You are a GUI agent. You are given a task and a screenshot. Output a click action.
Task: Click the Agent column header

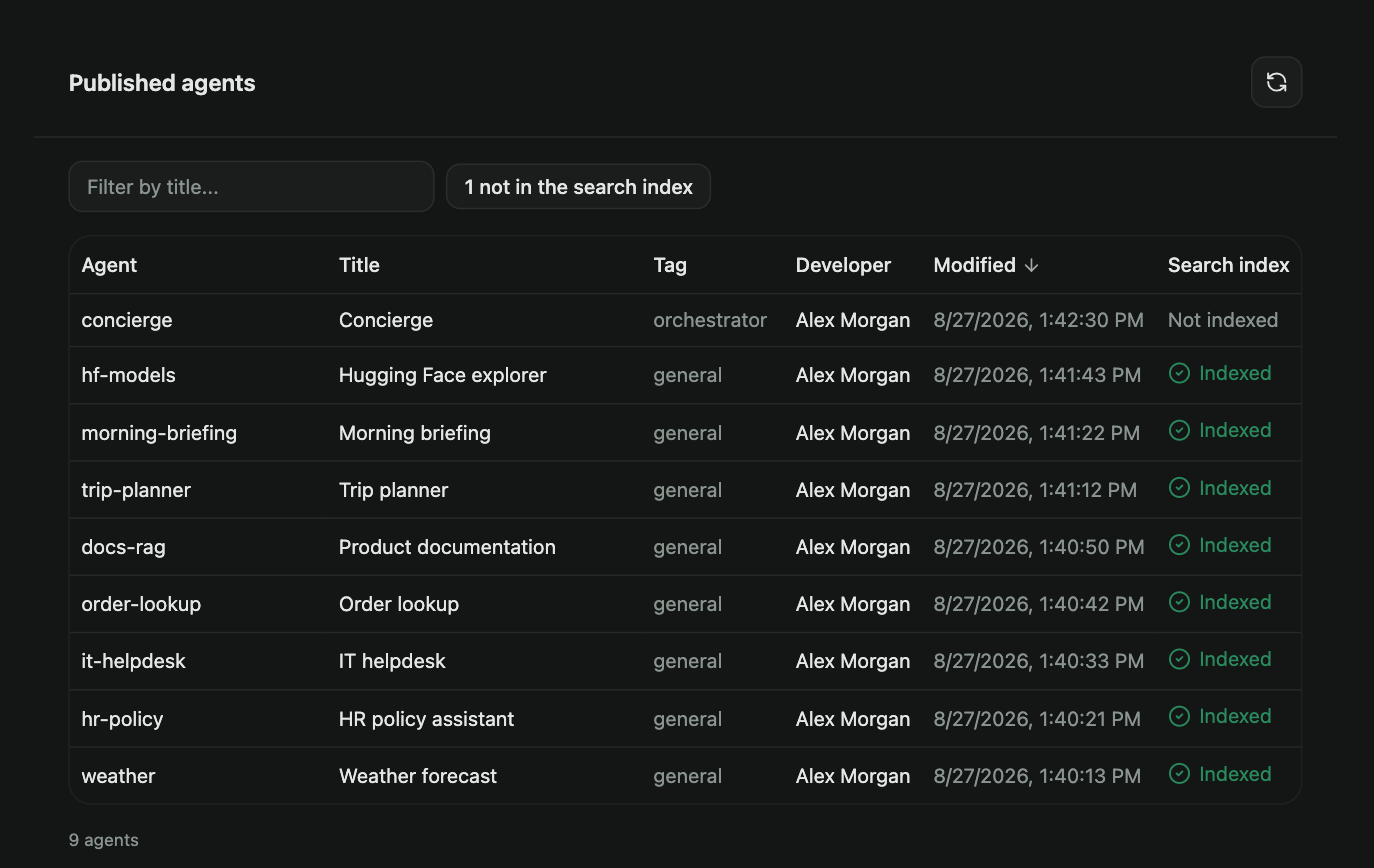(x=109, y=265)
